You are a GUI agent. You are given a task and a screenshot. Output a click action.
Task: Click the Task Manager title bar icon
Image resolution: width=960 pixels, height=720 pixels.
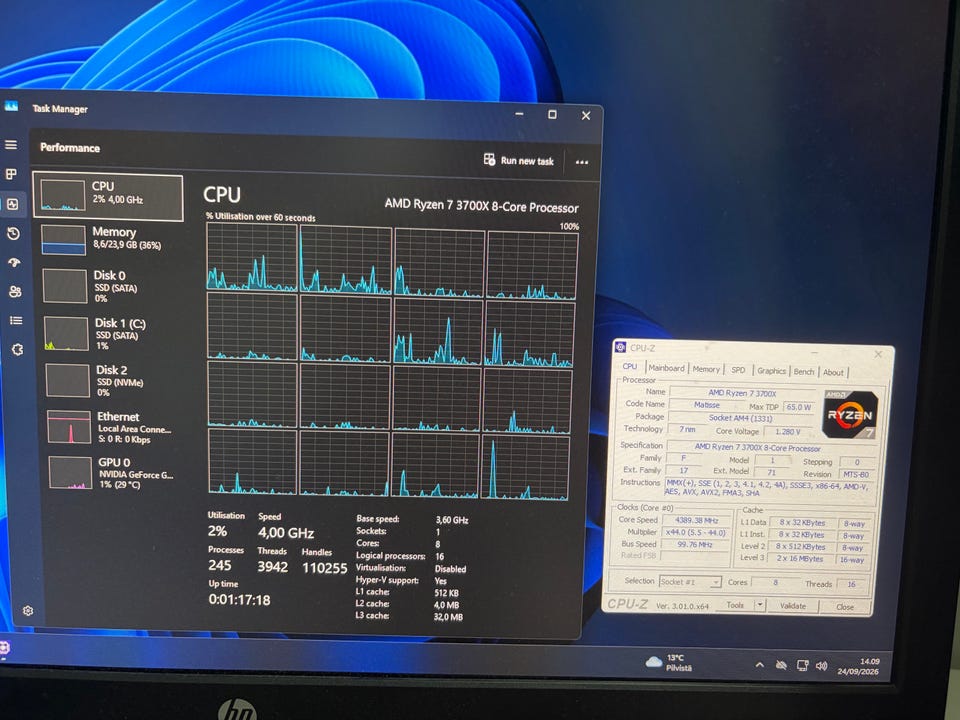coord(11,107)
